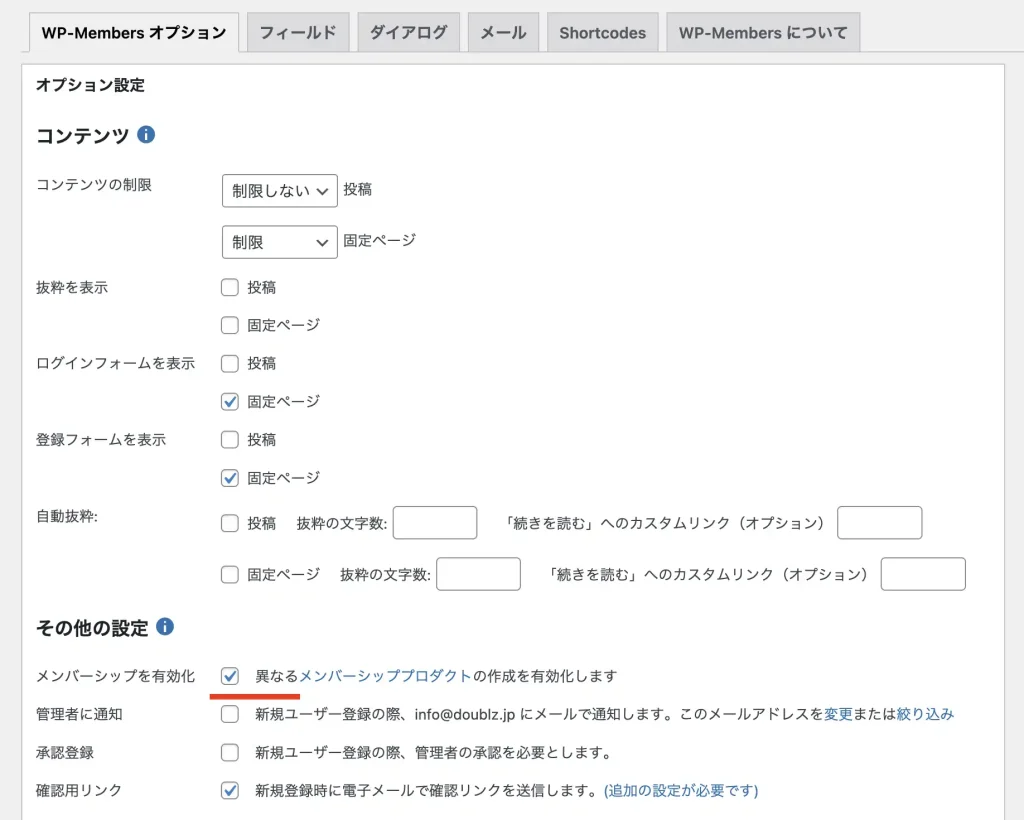Image resolution: width=1024 pixels, height=820 pixels.
Task: Open the 投稿 content restriction dropdown
Action: click(x=279, y=190)
